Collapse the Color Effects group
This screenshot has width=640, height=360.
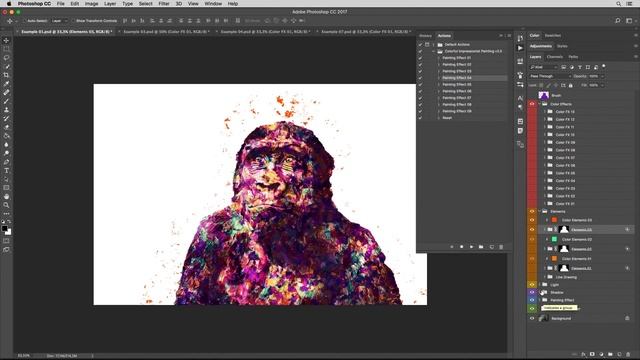540,104
